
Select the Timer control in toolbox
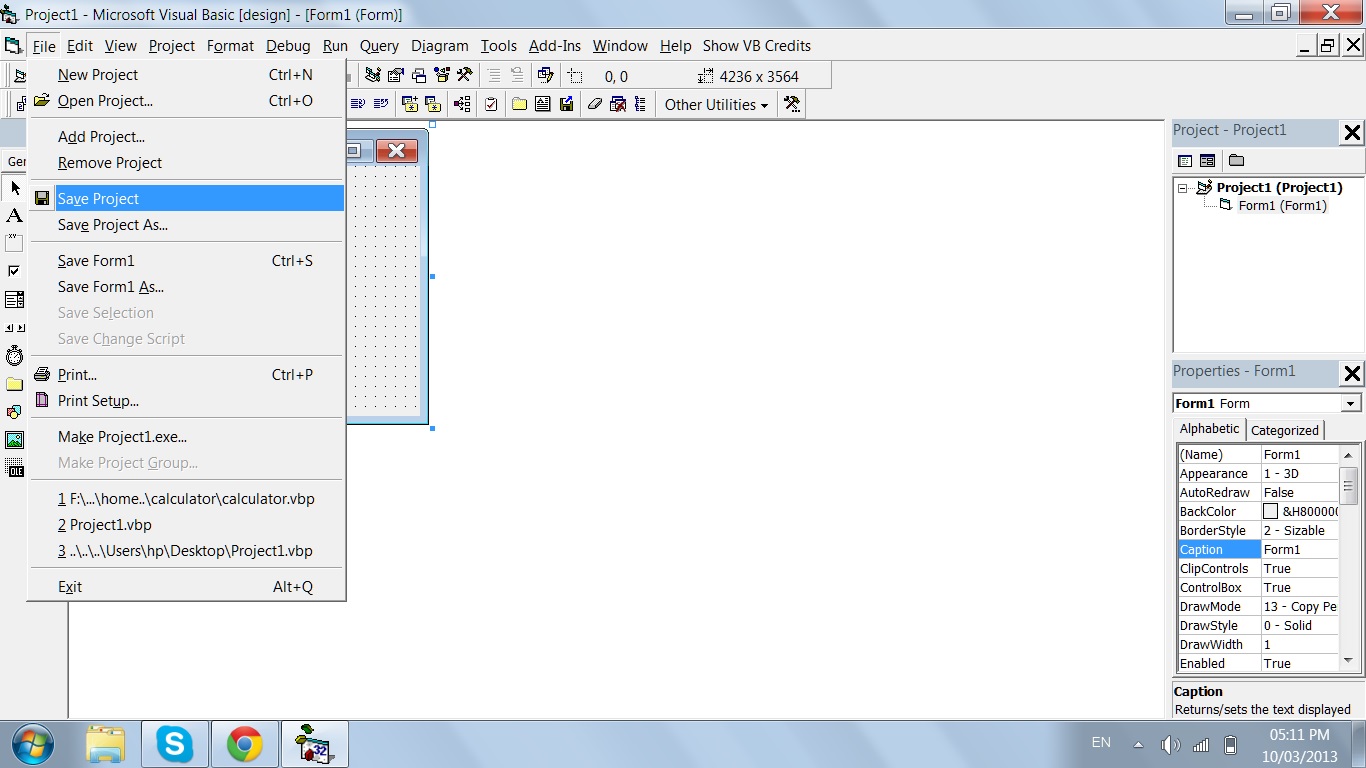click(14, 356)
